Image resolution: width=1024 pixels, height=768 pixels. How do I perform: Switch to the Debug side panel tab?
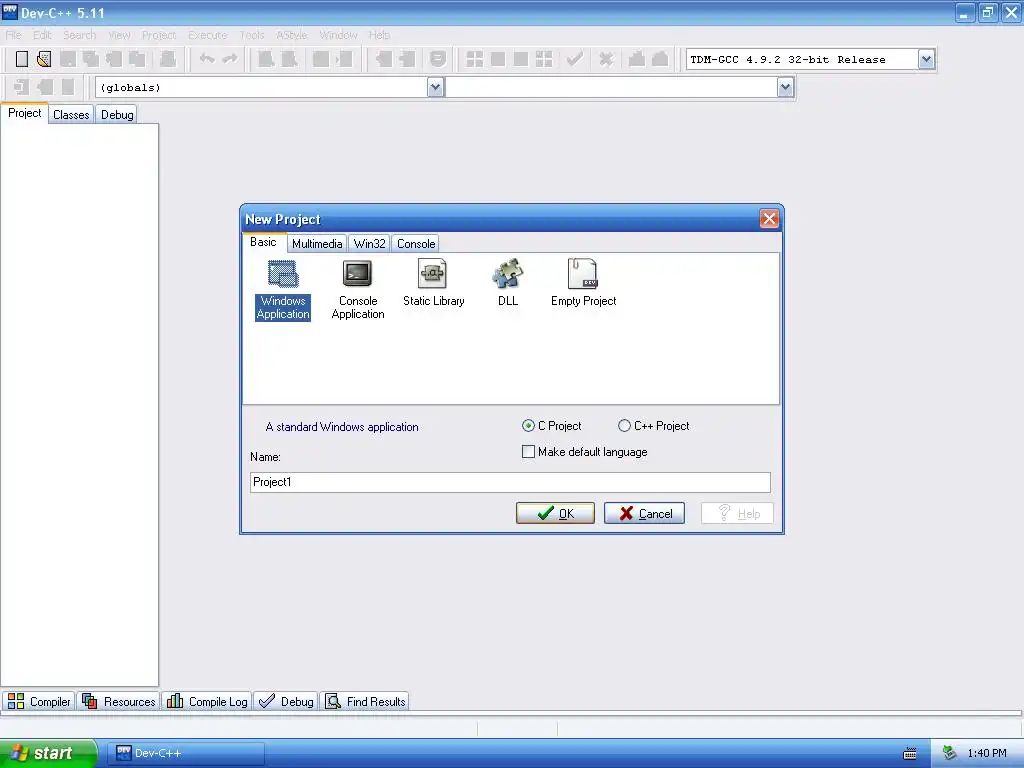tap(117, 115)
